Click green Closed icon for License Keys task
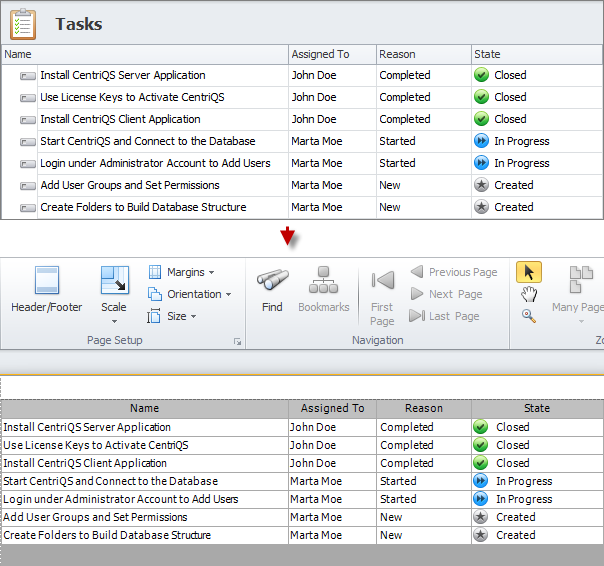Screen dimensions: 604x566 [481, 97]
